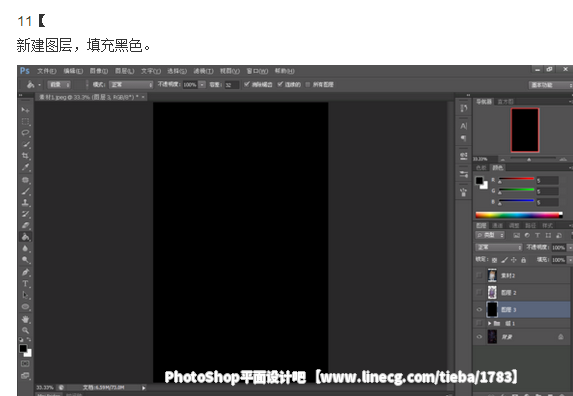Select the Quick Selection tool
This screenshot has width=573, height=396.
pos(25,144)
